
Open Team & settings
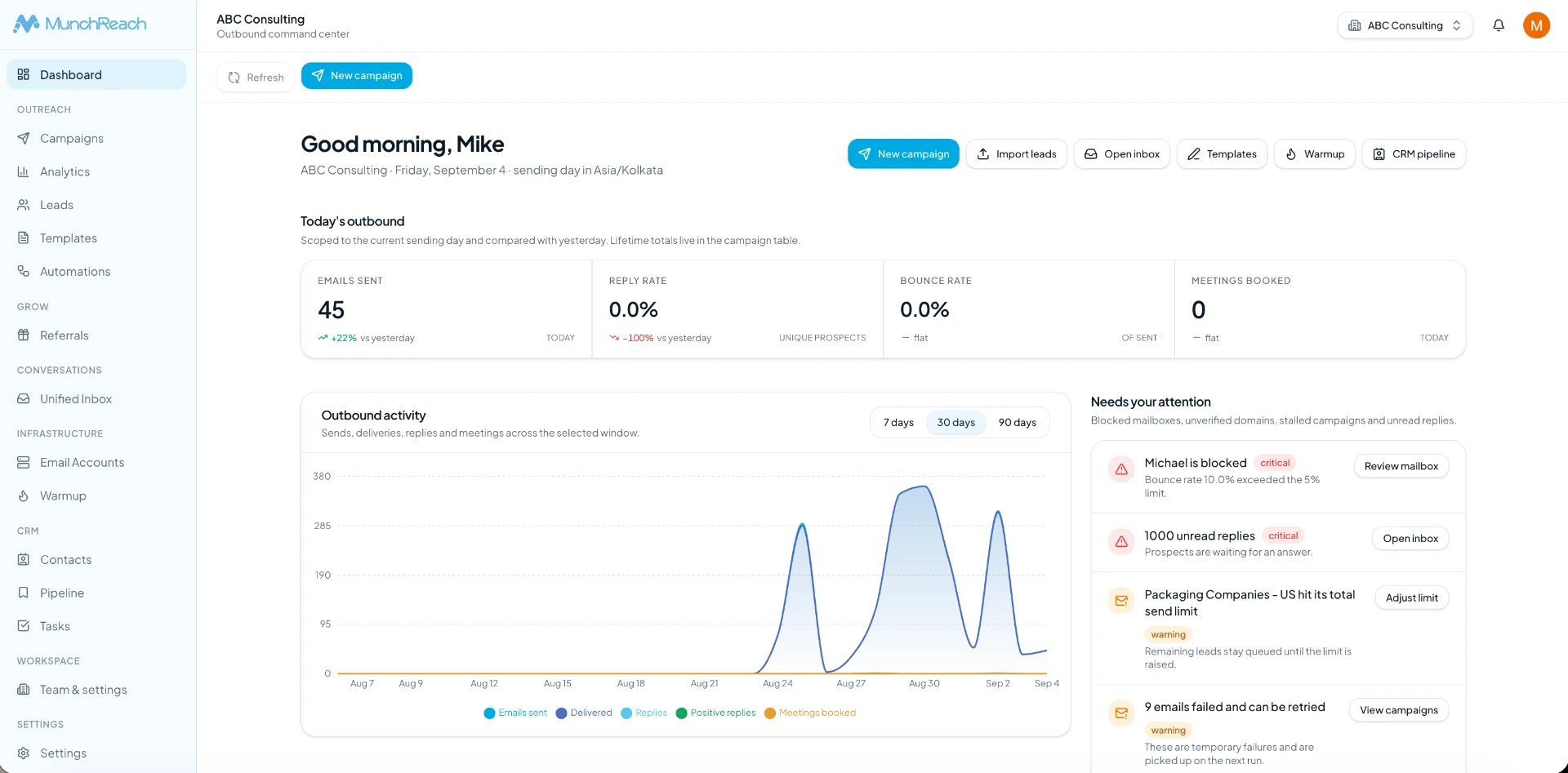(96, 690)
